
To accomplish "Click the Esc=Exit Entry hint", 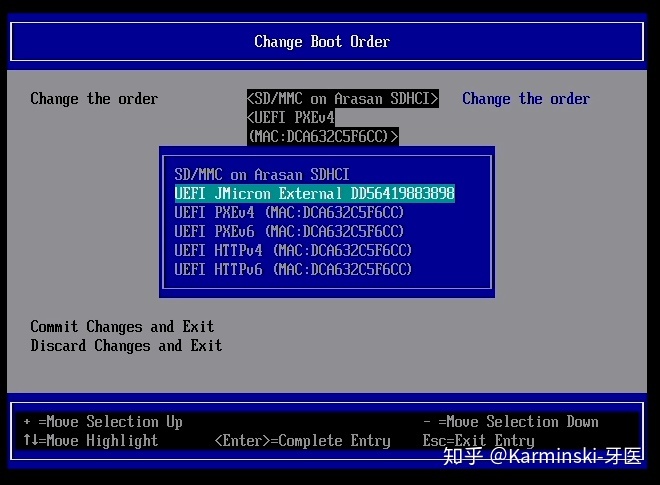I will click(x=479, y=441).
